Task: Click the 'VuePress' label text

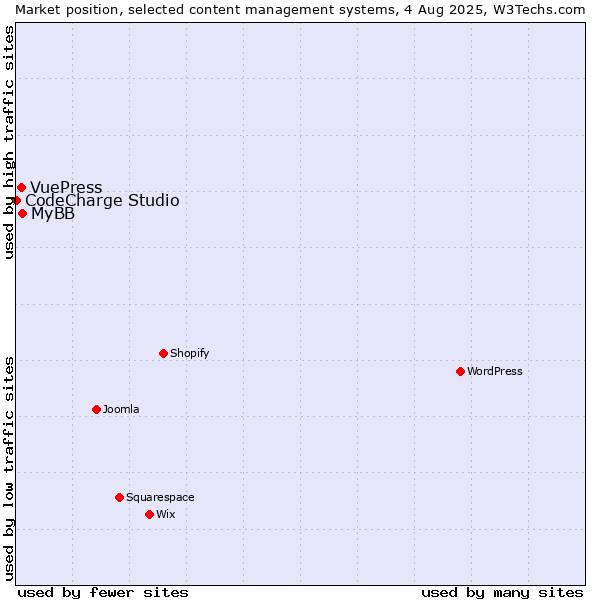Action: [x=66, y=188]
